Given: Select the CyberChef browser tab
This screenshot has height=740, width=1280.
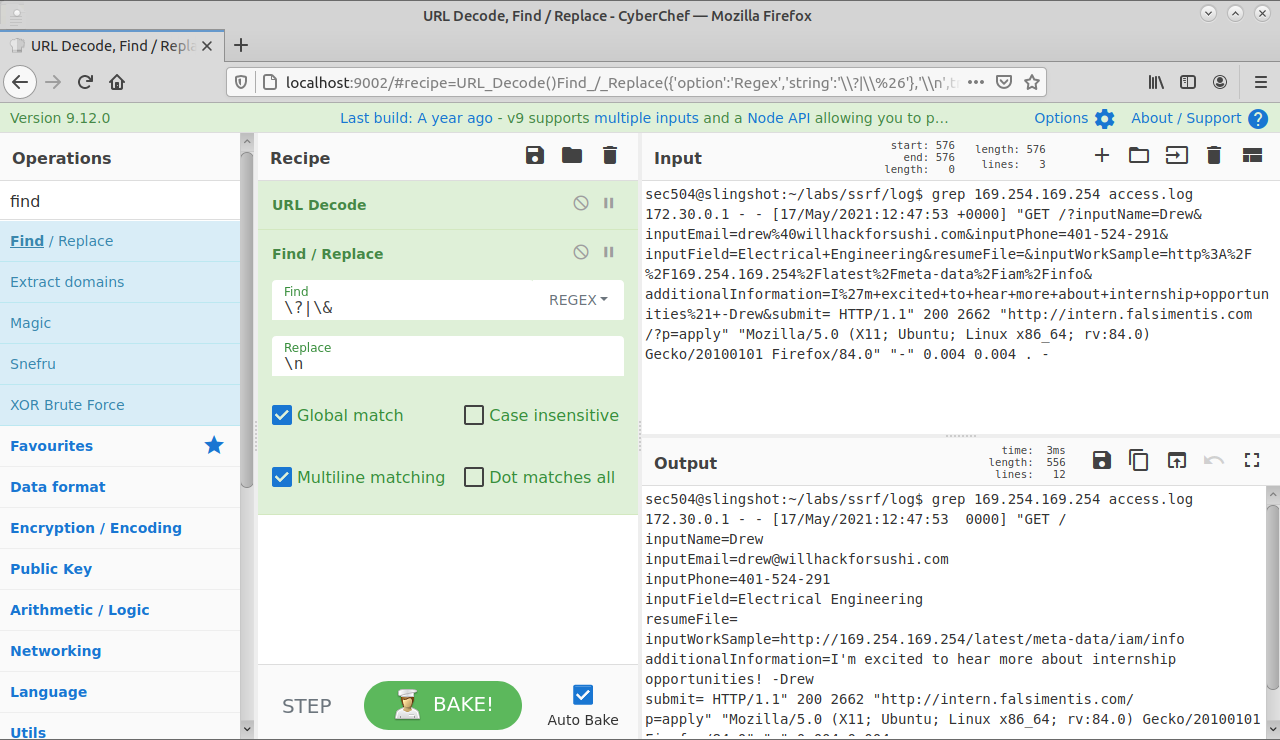Looking at the screenshot, I should point(111,45).
